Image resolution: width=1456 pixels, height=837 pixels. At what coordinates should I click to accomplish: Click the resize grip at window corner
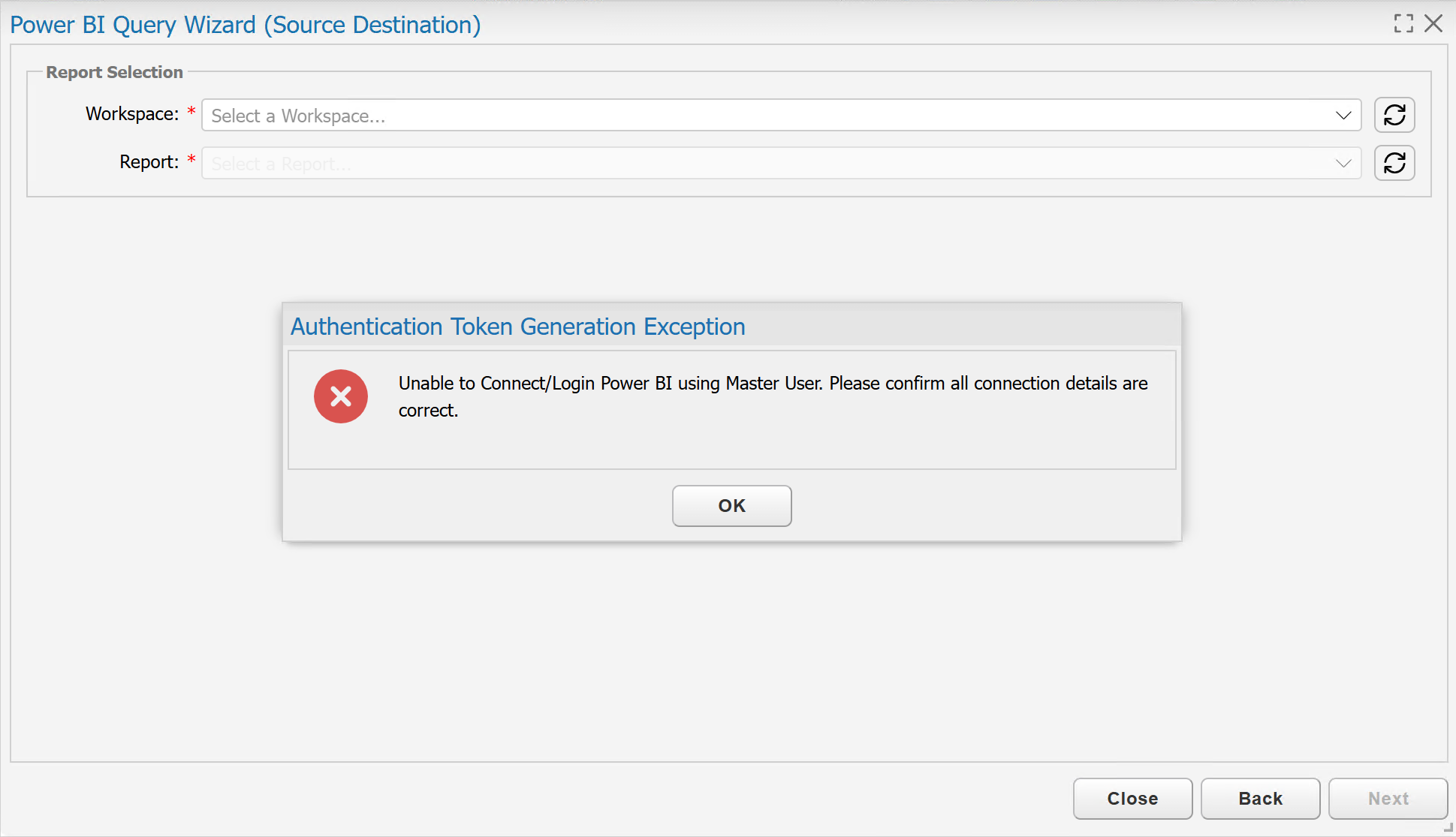[1448, 829]
